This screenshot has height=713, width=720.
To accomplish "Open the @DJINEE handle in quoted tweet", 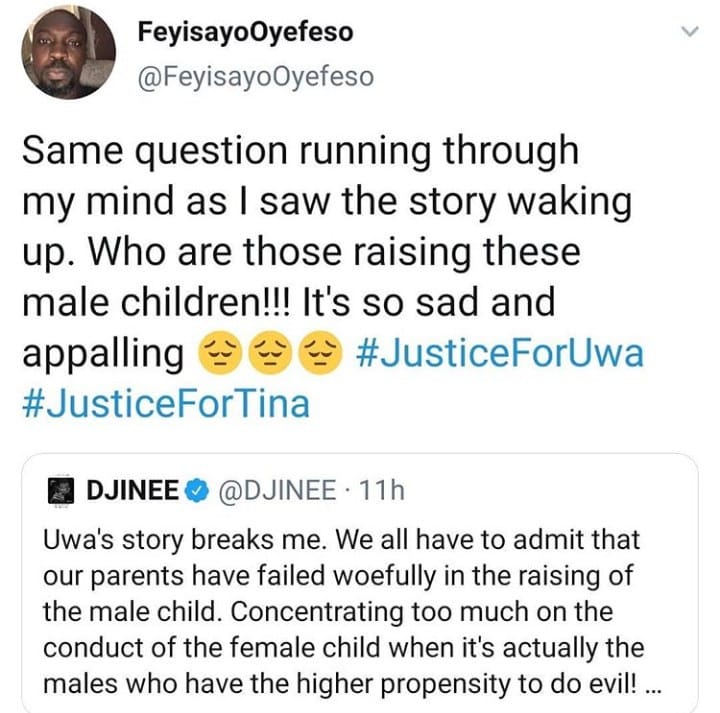I will click(271, 489).
